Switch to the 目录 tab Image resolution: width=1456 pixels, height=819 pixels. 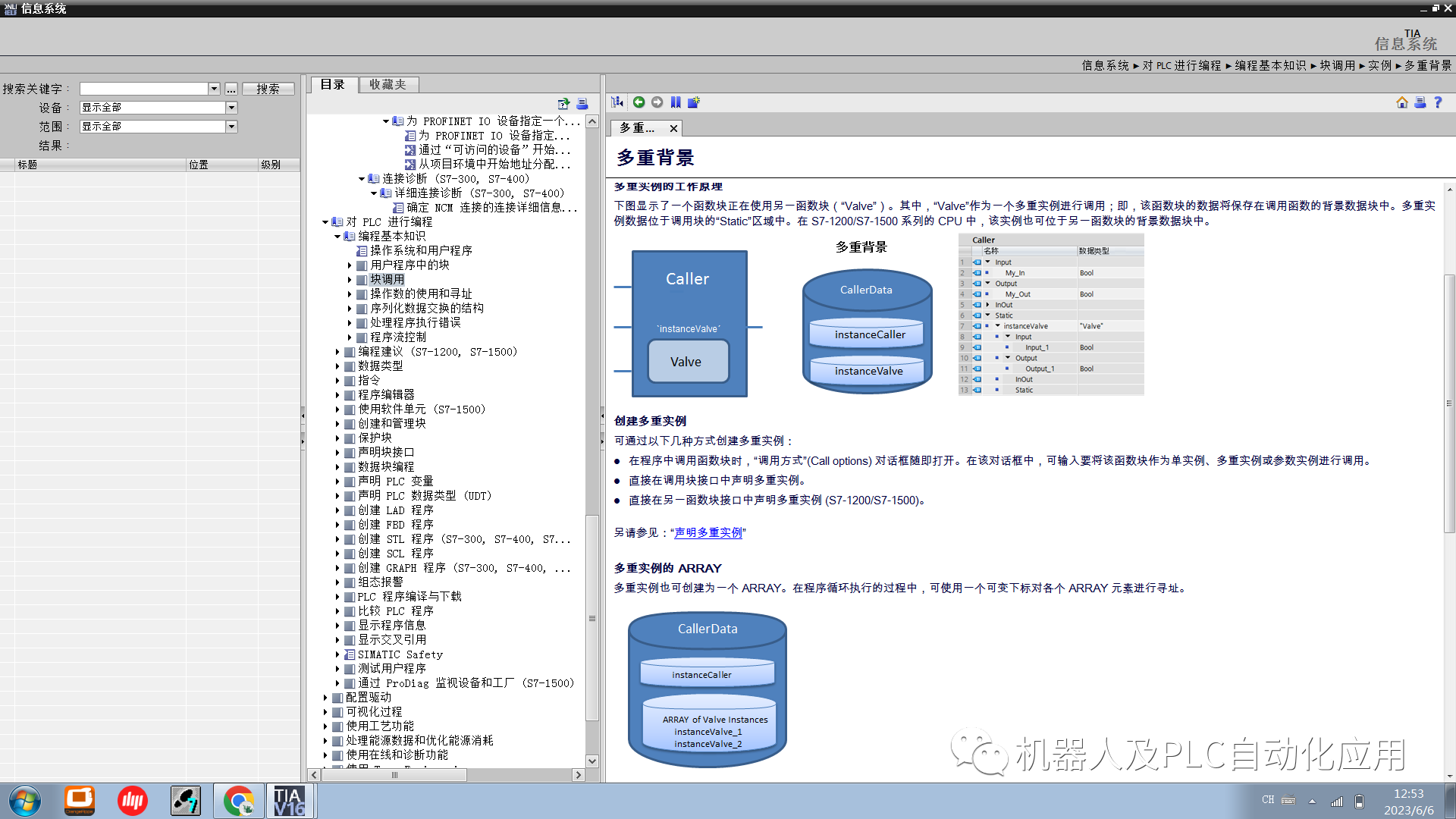333,84
